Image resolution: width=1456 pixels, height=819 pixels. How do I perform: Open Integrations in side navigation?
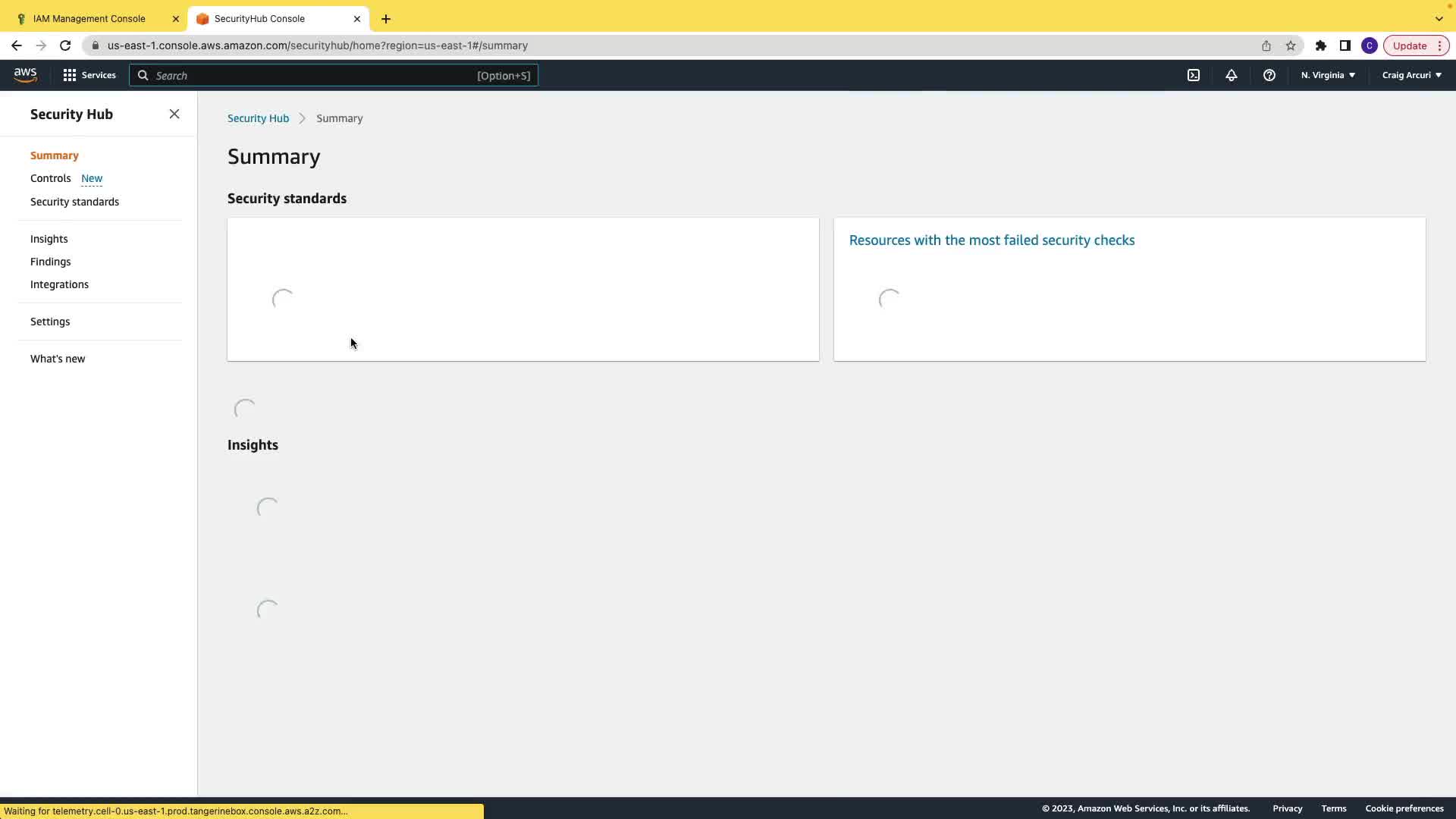(59, 284)
